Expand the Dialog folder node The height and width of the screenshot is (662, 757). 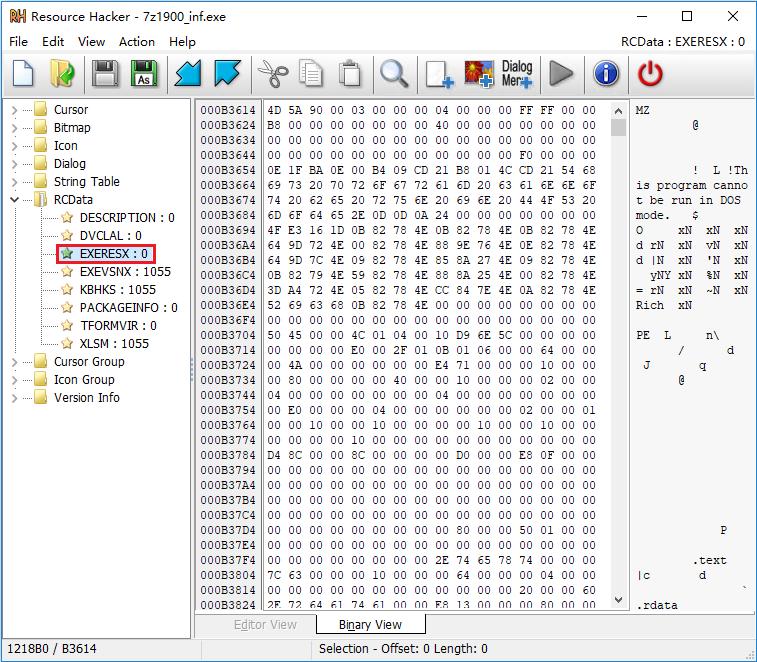(x=14, y=164)
